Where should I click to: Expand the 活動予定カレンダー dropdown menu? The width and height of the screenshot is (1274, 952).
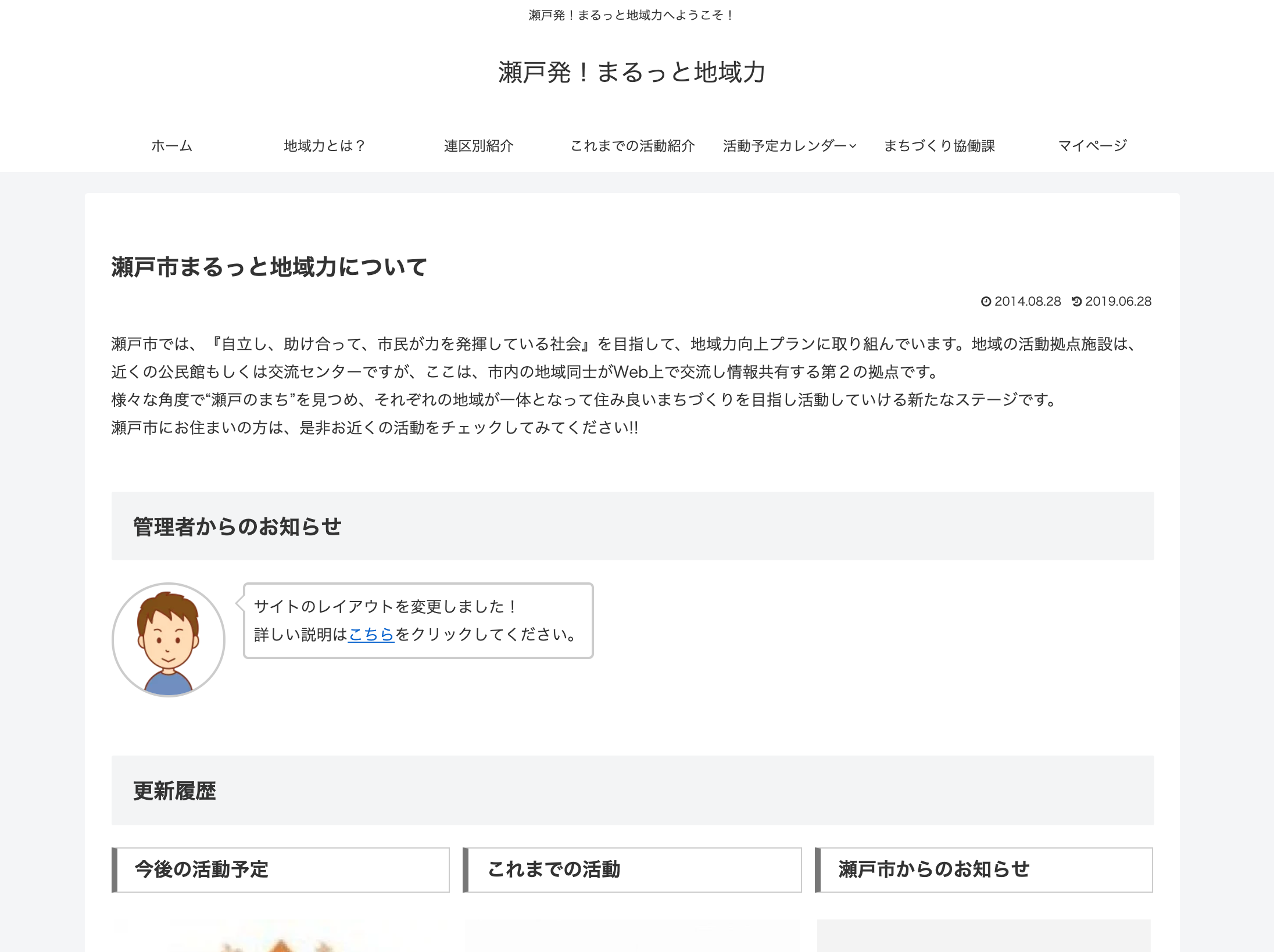(x=789, y=146)
